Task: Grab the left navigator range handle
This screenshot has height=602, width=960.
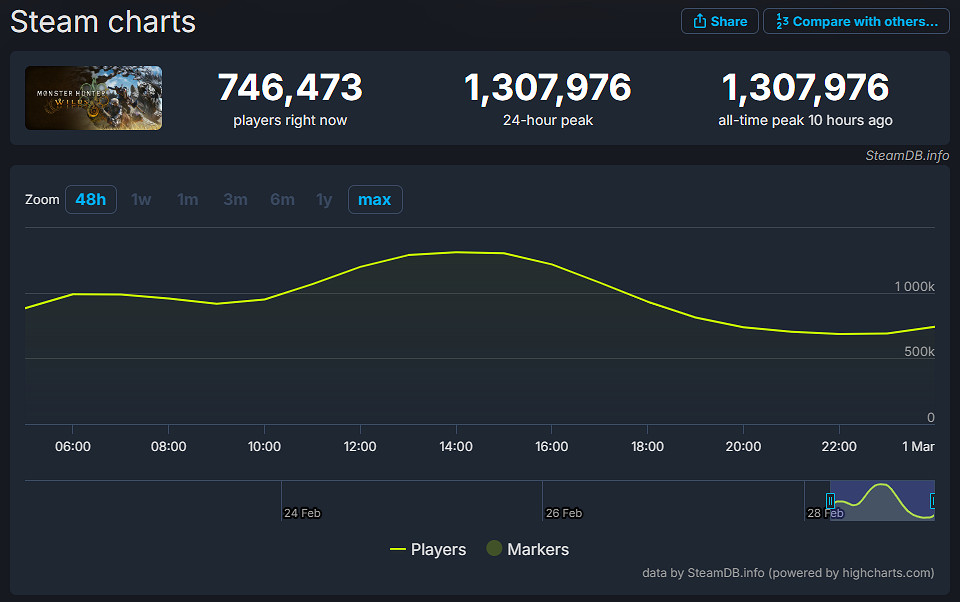Action: point(830,500)
